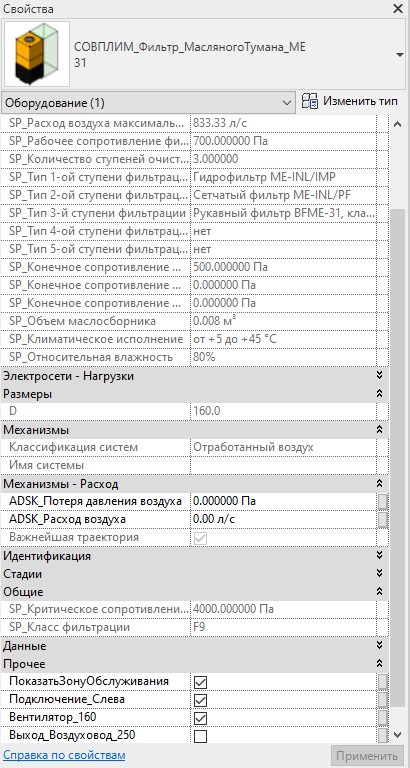Uncheck the Подключение_Слева checkbox
Screen dimensions: 410x768
tap(201, 700)
